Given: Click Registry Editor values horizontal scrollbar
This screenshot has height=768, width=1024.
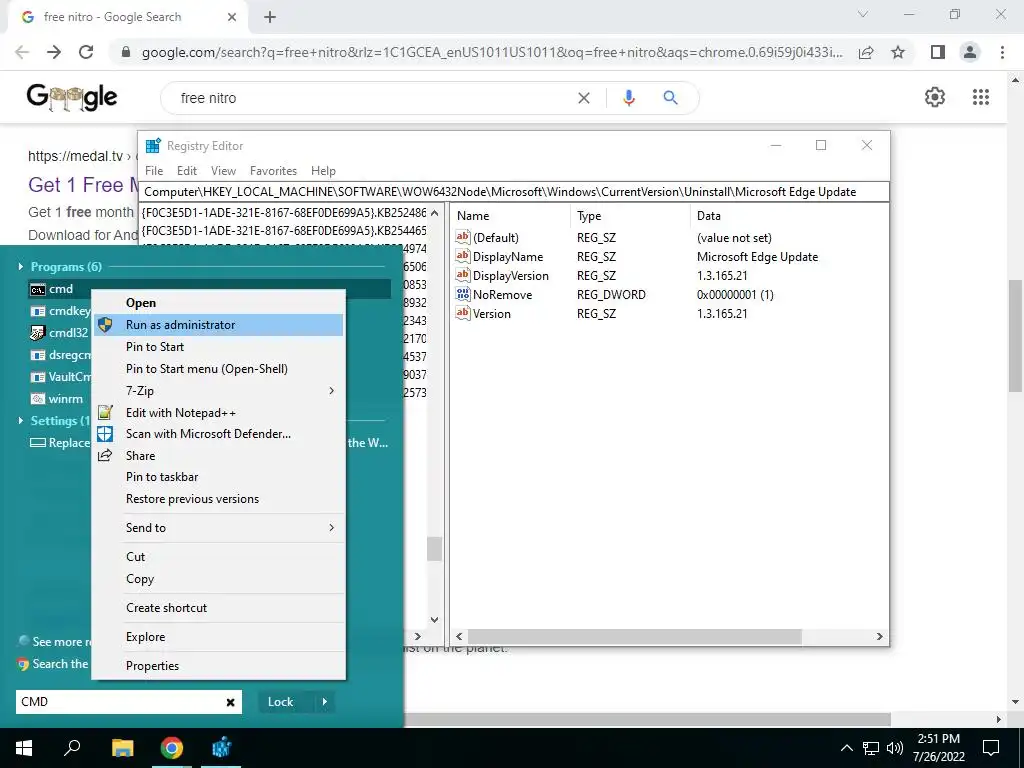Looking at the screenshot, I should [634, 636].
